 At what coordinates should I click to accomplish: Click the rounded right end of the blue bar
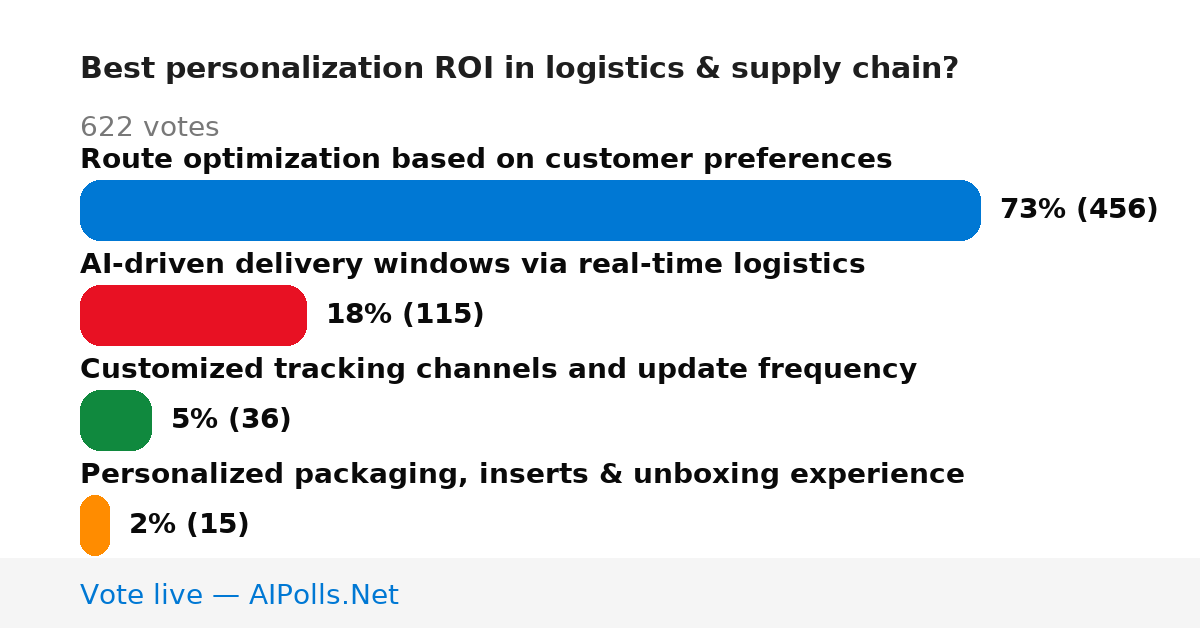click(968, 210)
